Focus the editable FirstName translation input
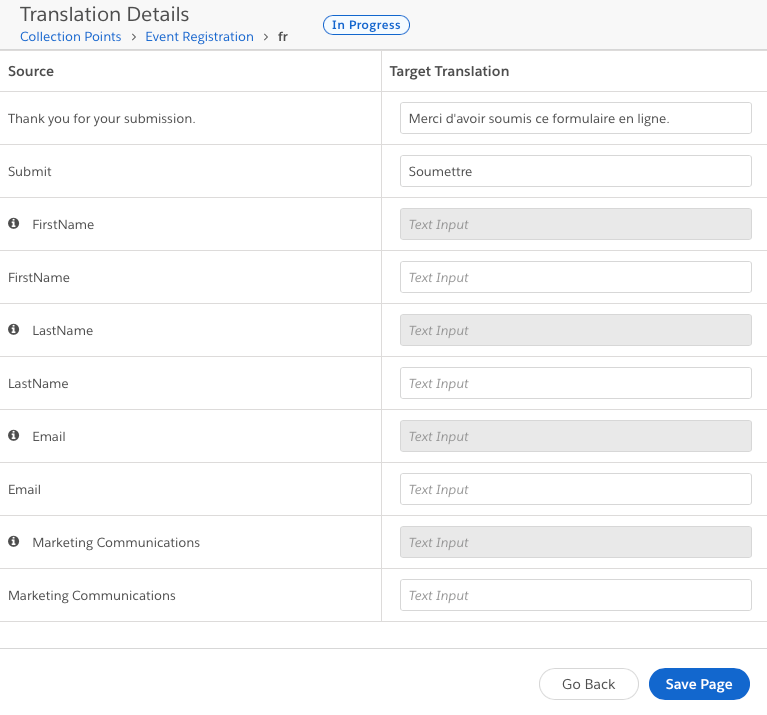767x715 pixels. pyautogui.click(x=575, y=277)
